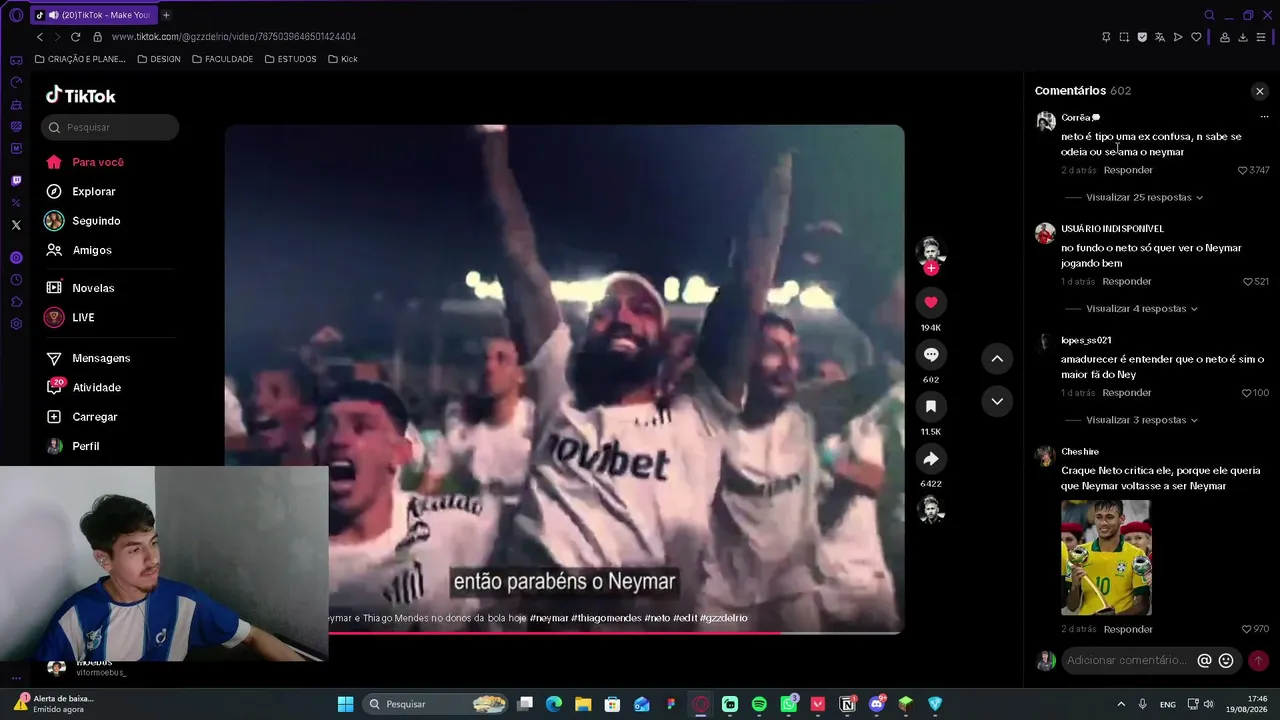Viewport: 1280px width, 720px height.
Task: Like the USUÁRIO INDISPONÍVEL comment heart
Action: (x=1247, y=282)
